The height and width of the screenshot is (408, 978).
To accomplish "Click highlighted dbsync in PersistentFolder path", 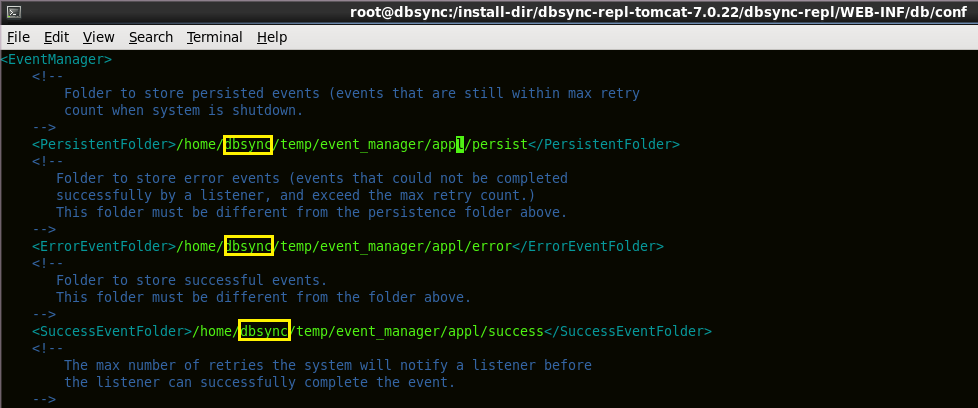I will (x=247, y=145).
